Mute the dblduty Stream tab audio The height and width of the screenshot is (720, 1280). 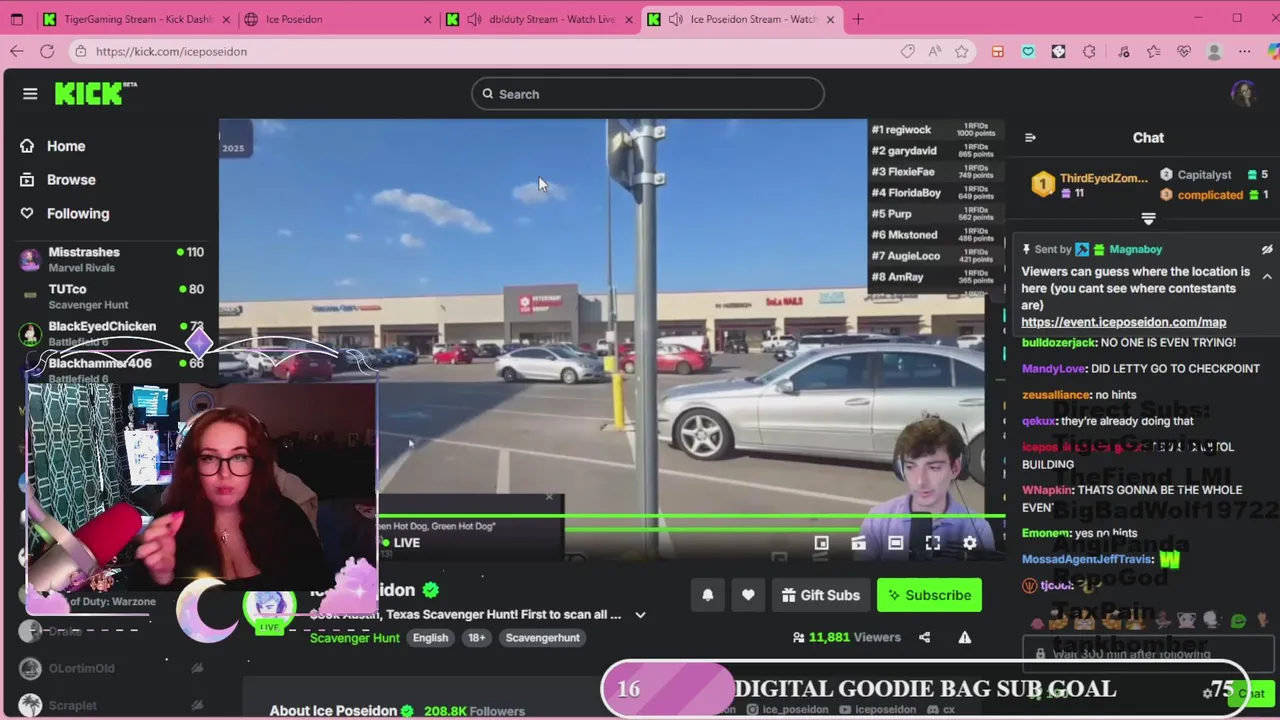click(474, 19)
